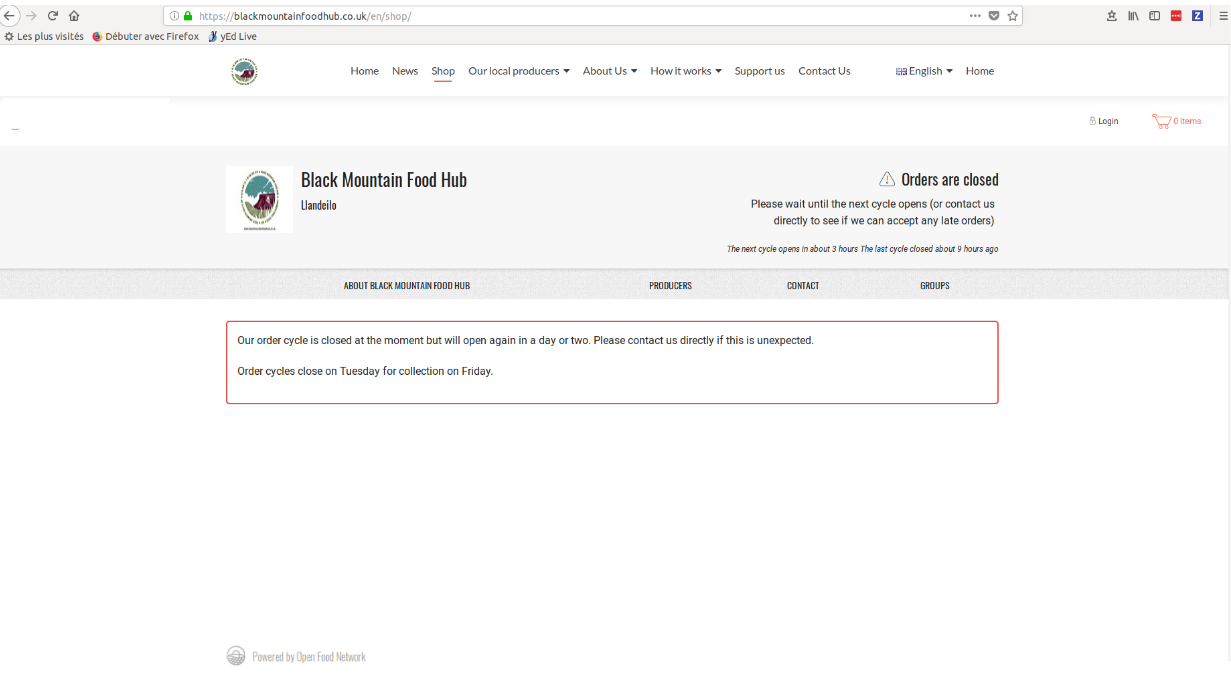Go back with the browser back arrow
Screen dimensions: 1231x677
point(9,16)
